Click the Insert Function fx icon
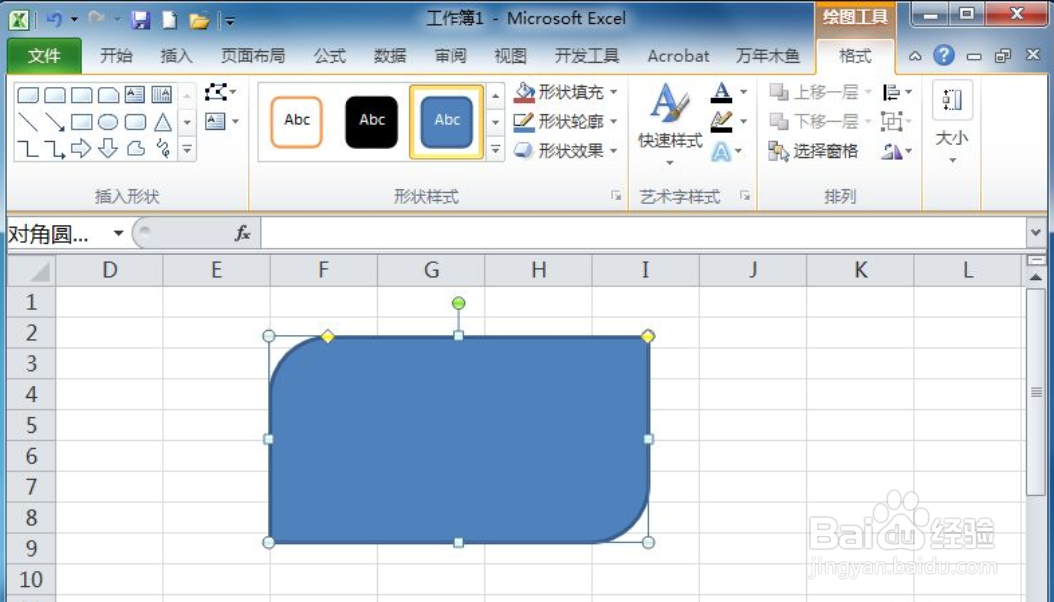 (243, 233)
